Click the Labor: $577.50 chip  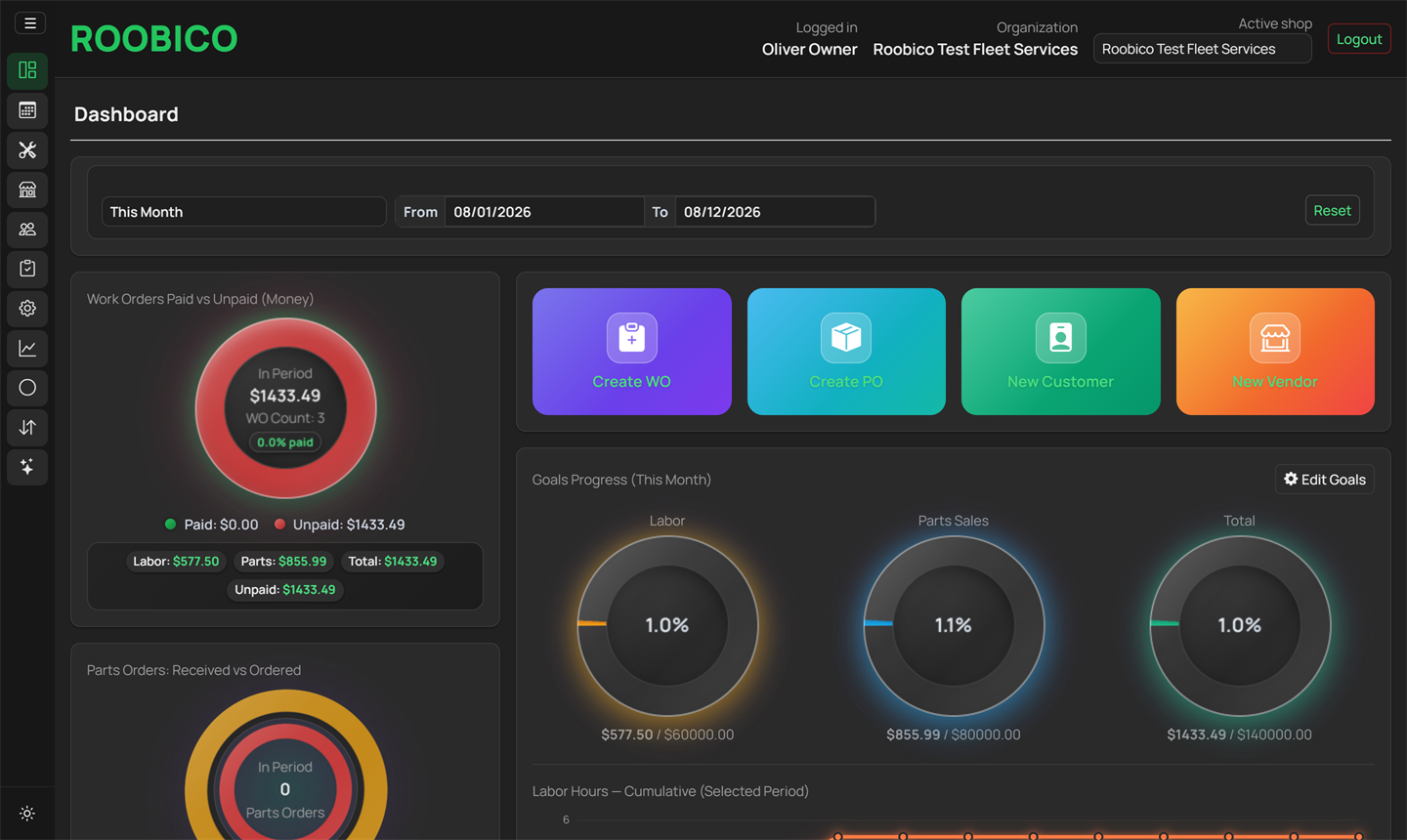[x=176, y=562]
